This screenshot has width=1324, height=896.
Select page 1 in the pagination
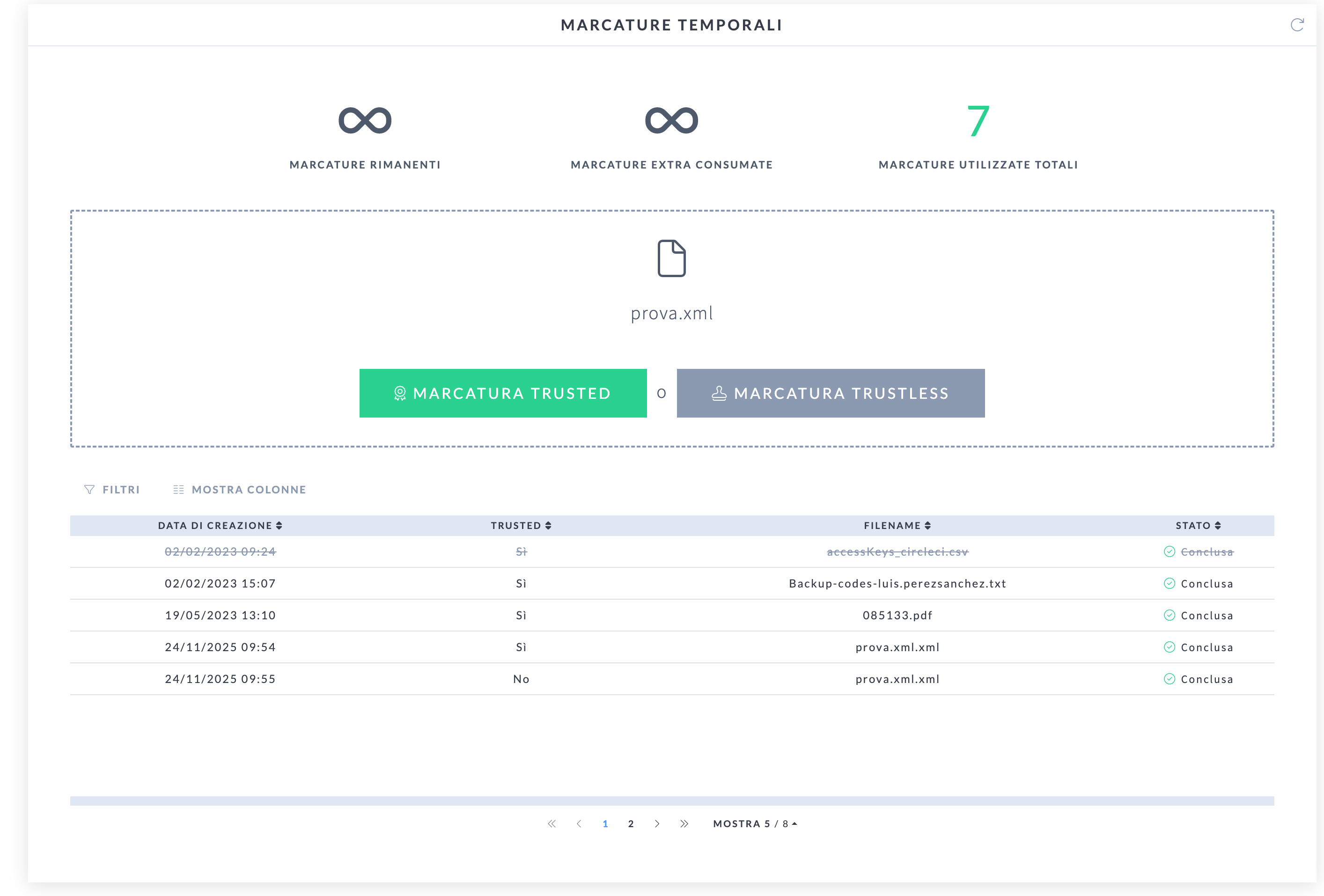(605, 823)
